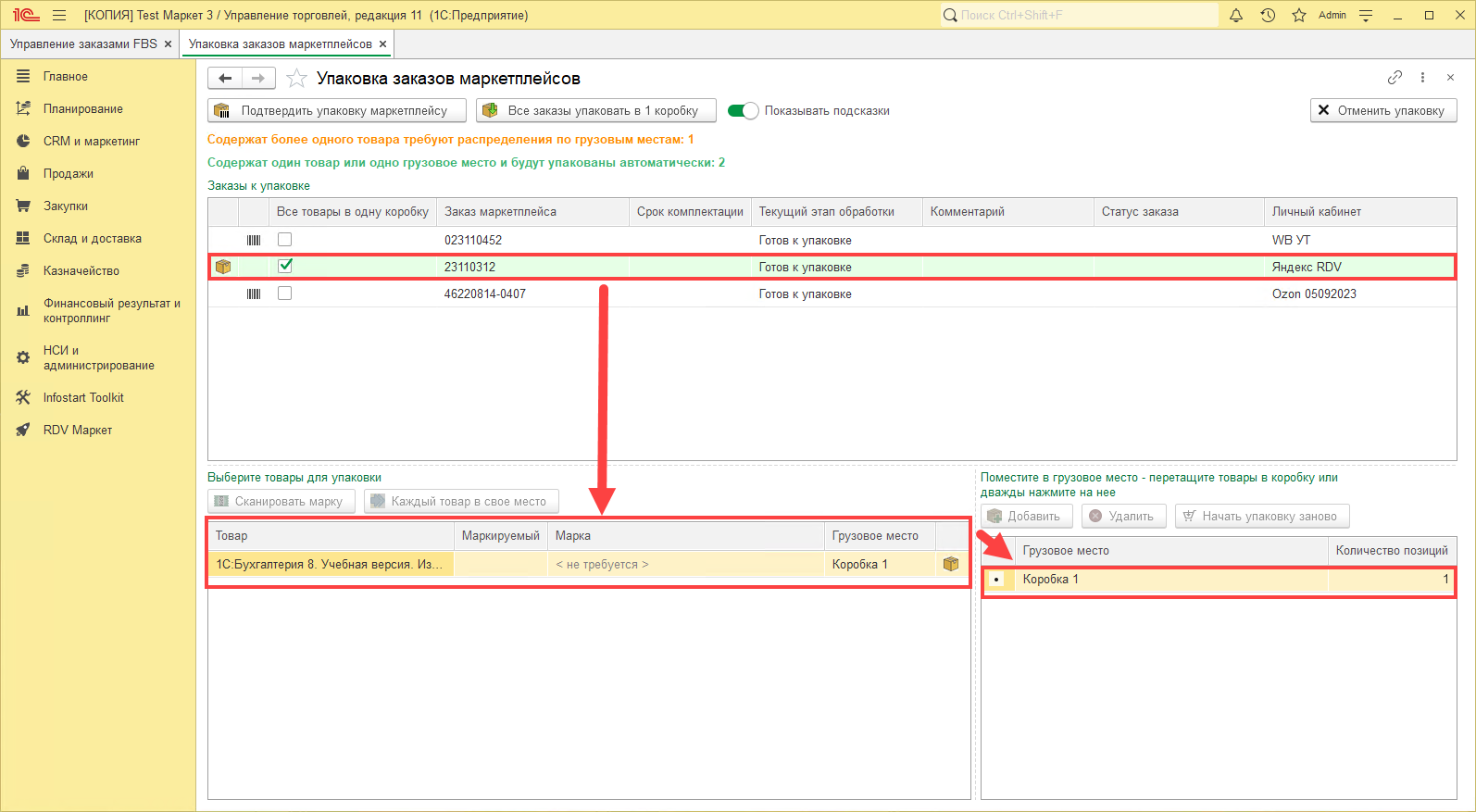
Task: Add this form to favorites star
Action: point(296,79)
